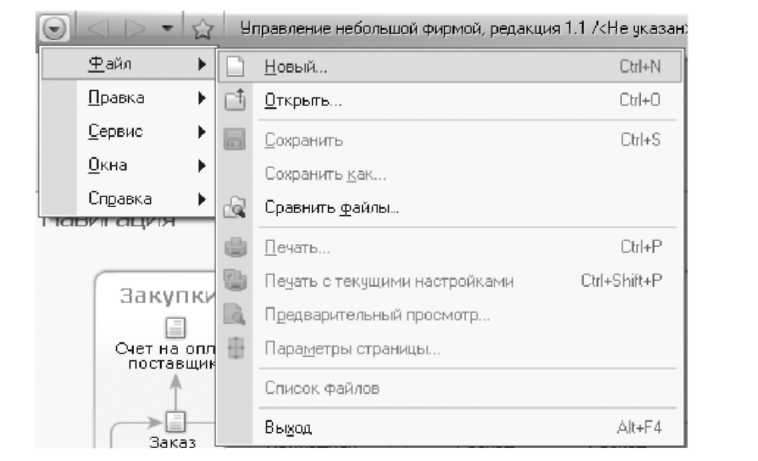
Task: Expand the Сервис submenu arrow
Action: [x=202, y=132]
